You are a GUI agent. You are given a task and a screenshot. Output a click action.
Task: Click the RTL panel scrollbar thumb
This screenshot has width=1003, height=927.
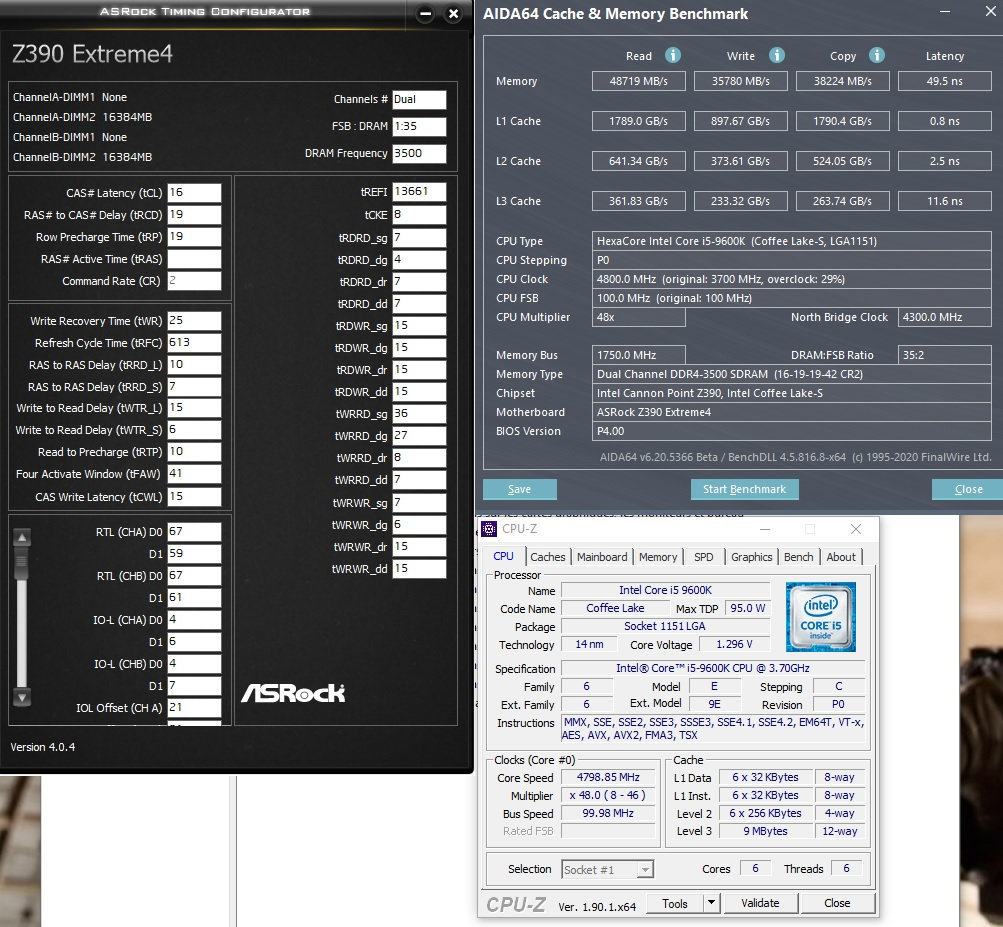[x=22, y=564]
